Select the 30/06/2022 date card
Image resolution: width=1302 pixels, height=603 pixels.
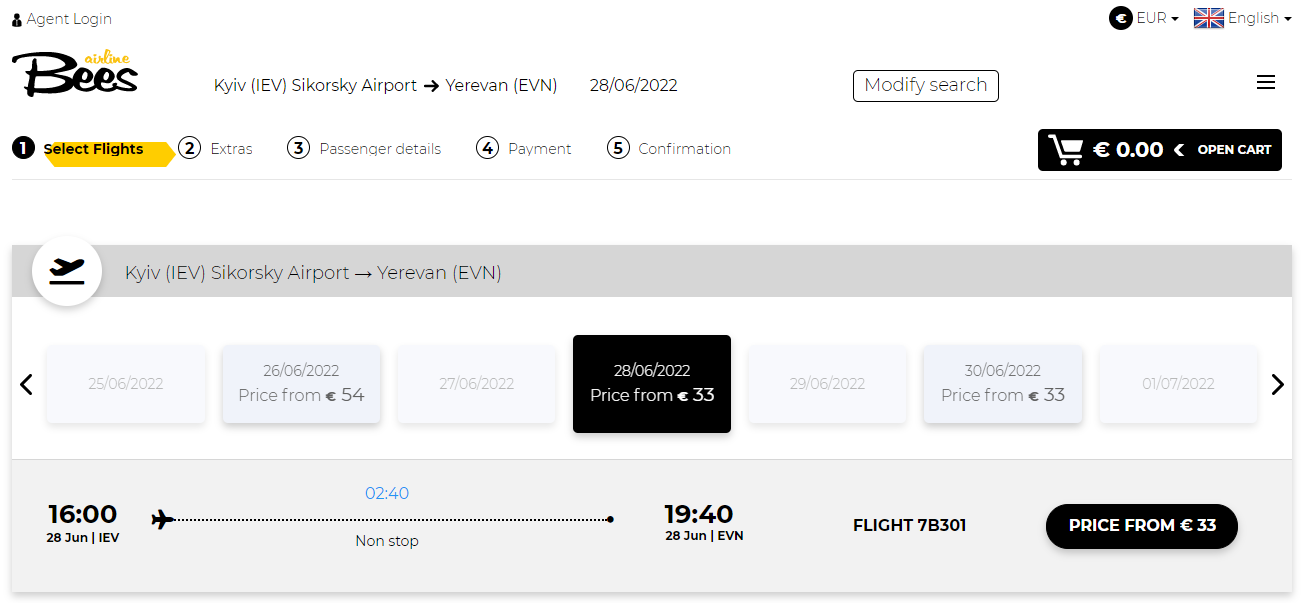coord(1003,384)
